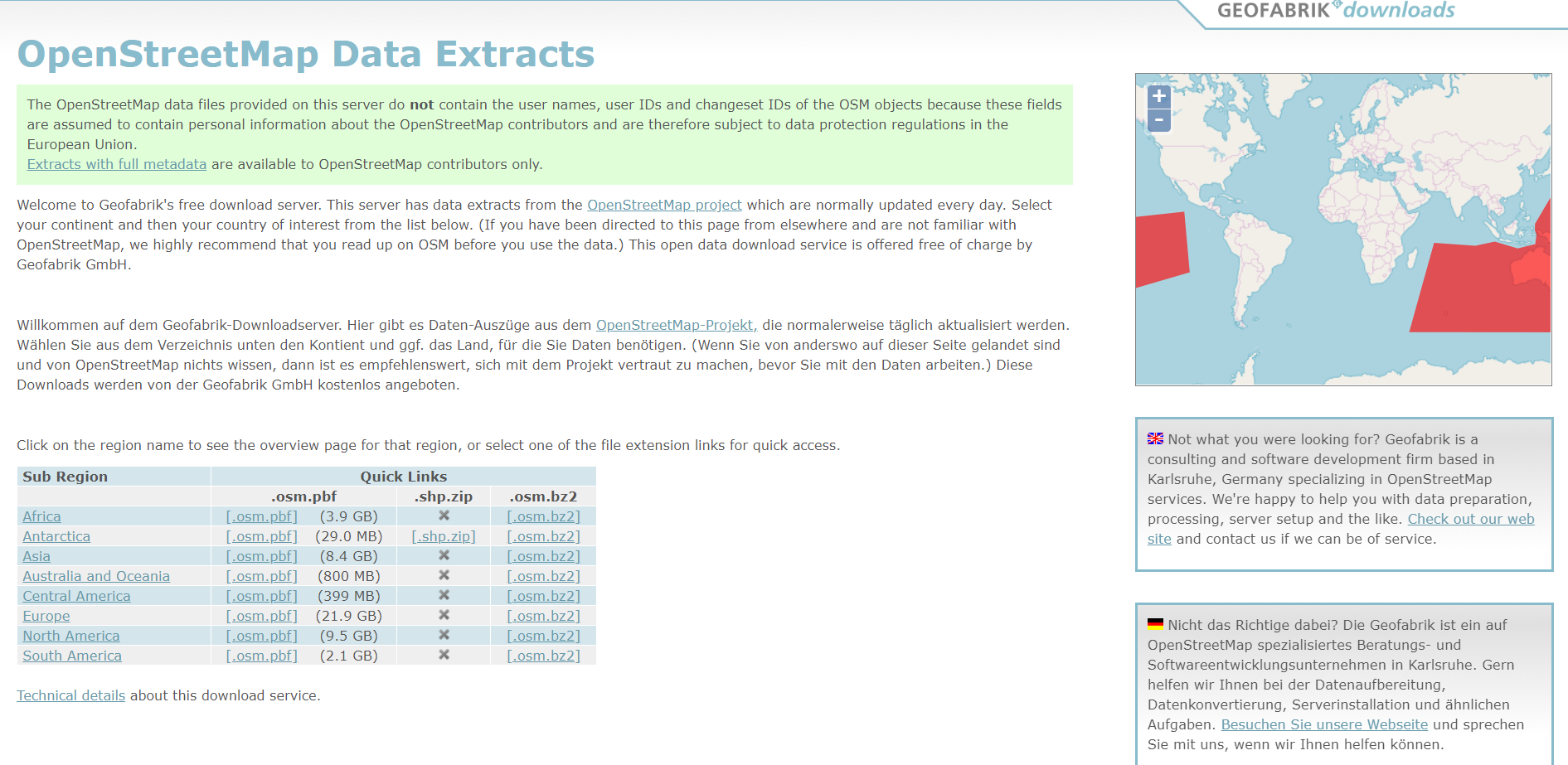The height and width of the screenshot is (765, 1568).
Task: Select Australia and Oceania region
Action: pos(96,576)
